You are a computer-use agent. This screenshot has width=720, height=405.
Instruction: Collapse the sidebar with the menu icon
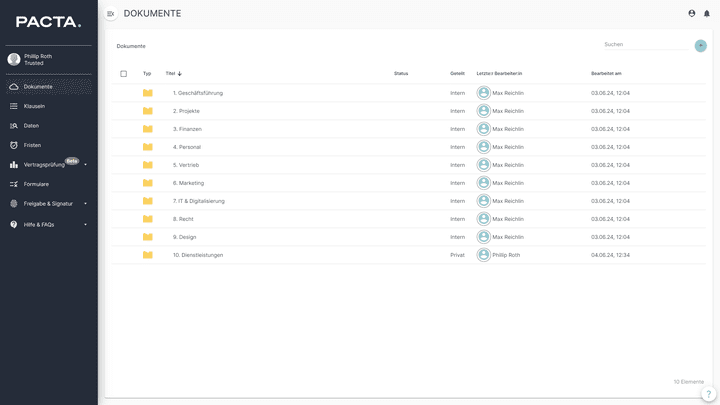tap(111, 14)
